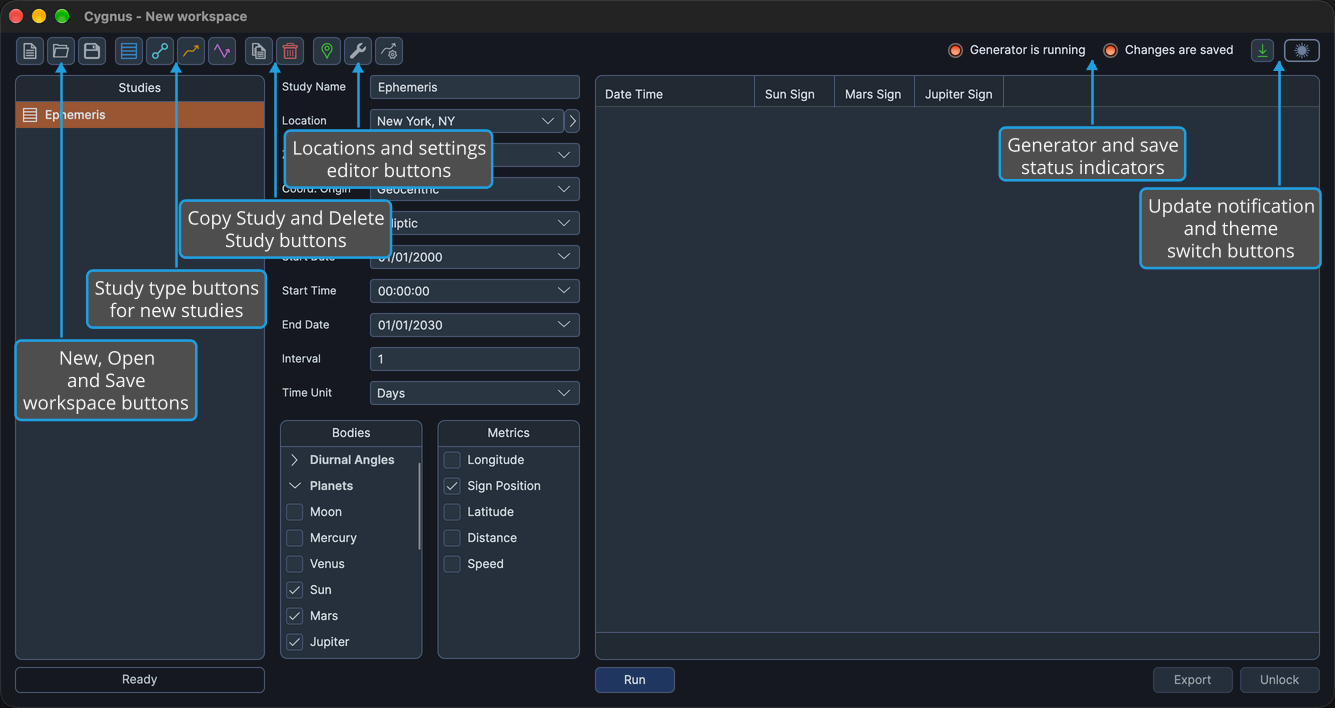Click the Date Time column header

click(675, 94)
